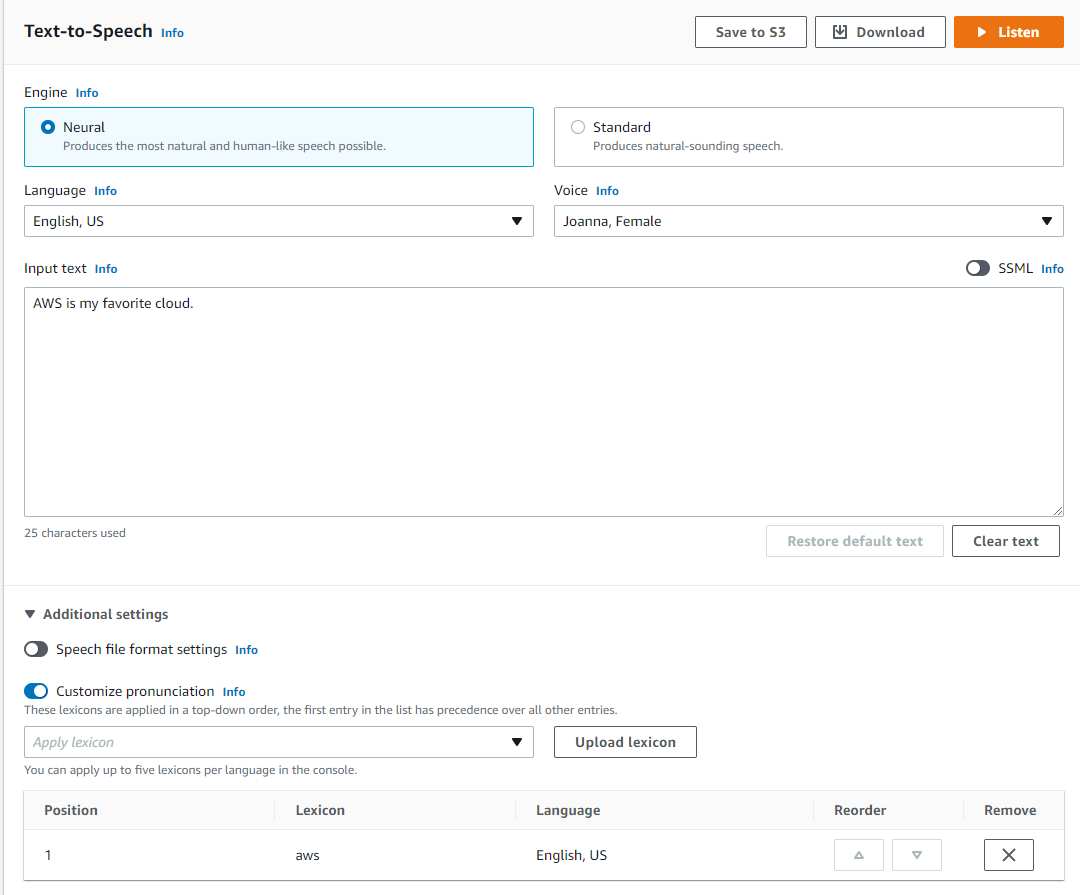Click English, US cell in lexicon table
The image size is (1080, 895).
pyautogui.click(x=572, y=855)
